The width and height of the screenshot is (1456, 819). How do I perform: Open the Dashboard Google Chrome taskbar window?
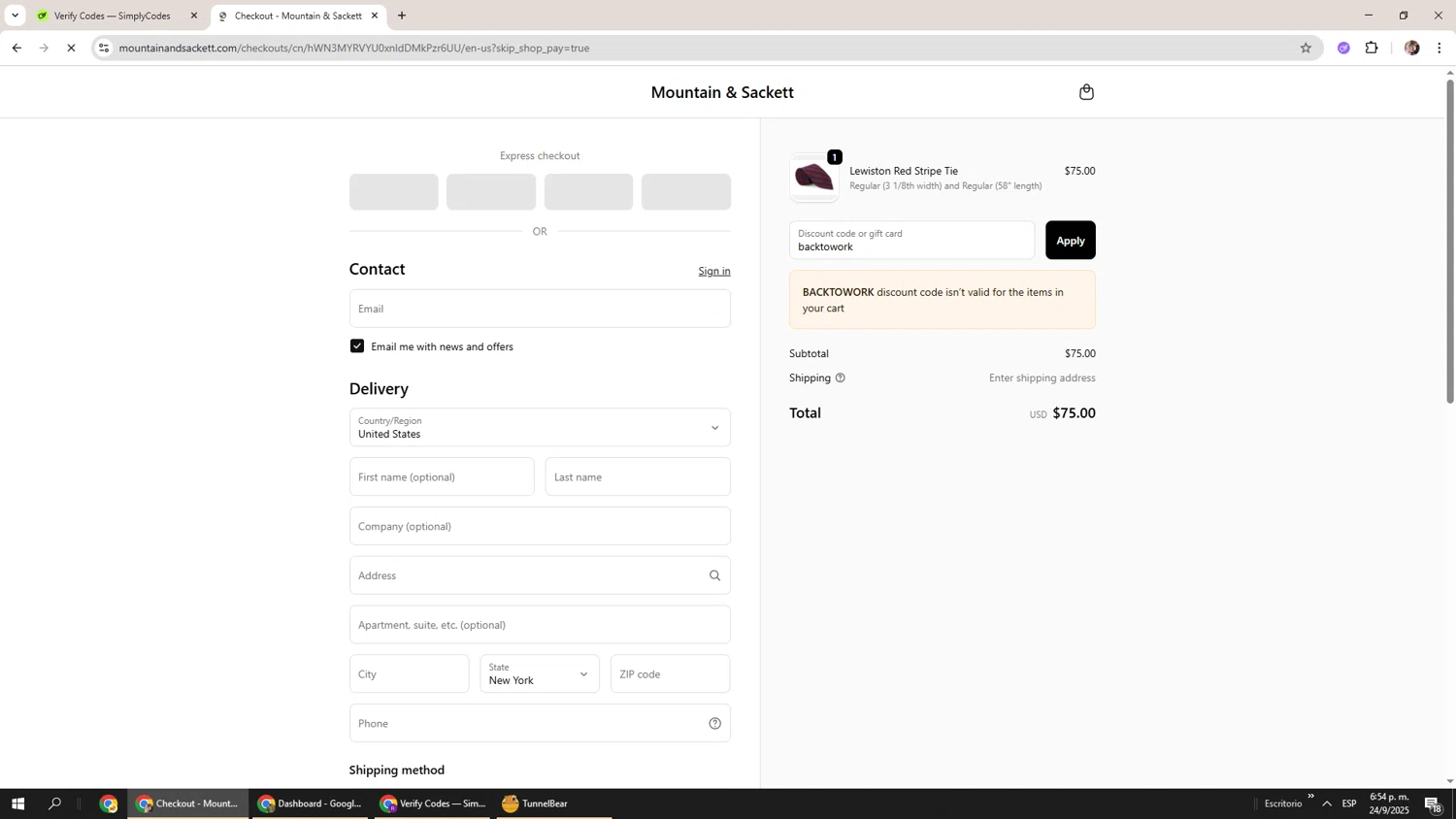[310, 803]
